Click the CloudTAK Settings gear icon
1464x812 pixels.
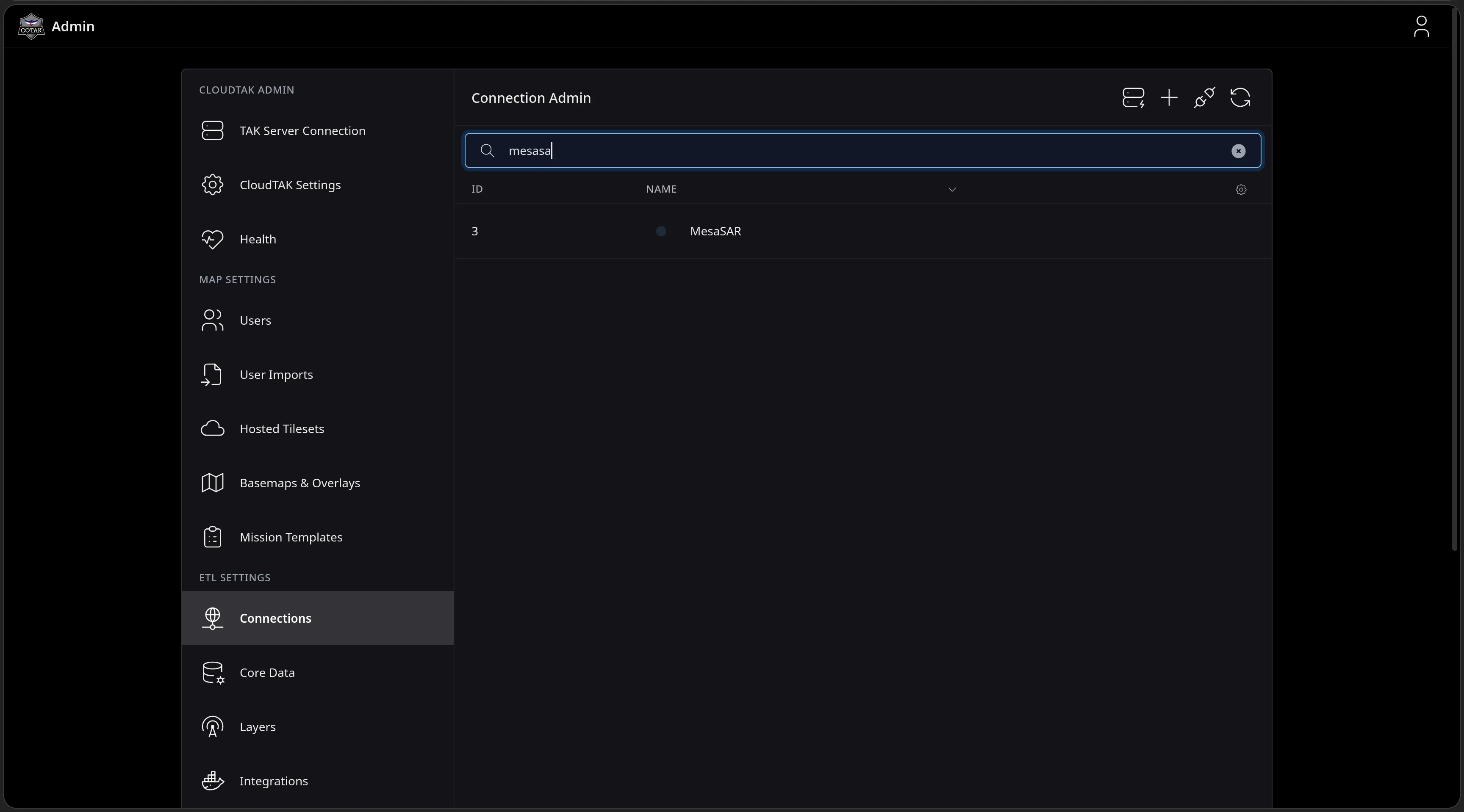213,185
